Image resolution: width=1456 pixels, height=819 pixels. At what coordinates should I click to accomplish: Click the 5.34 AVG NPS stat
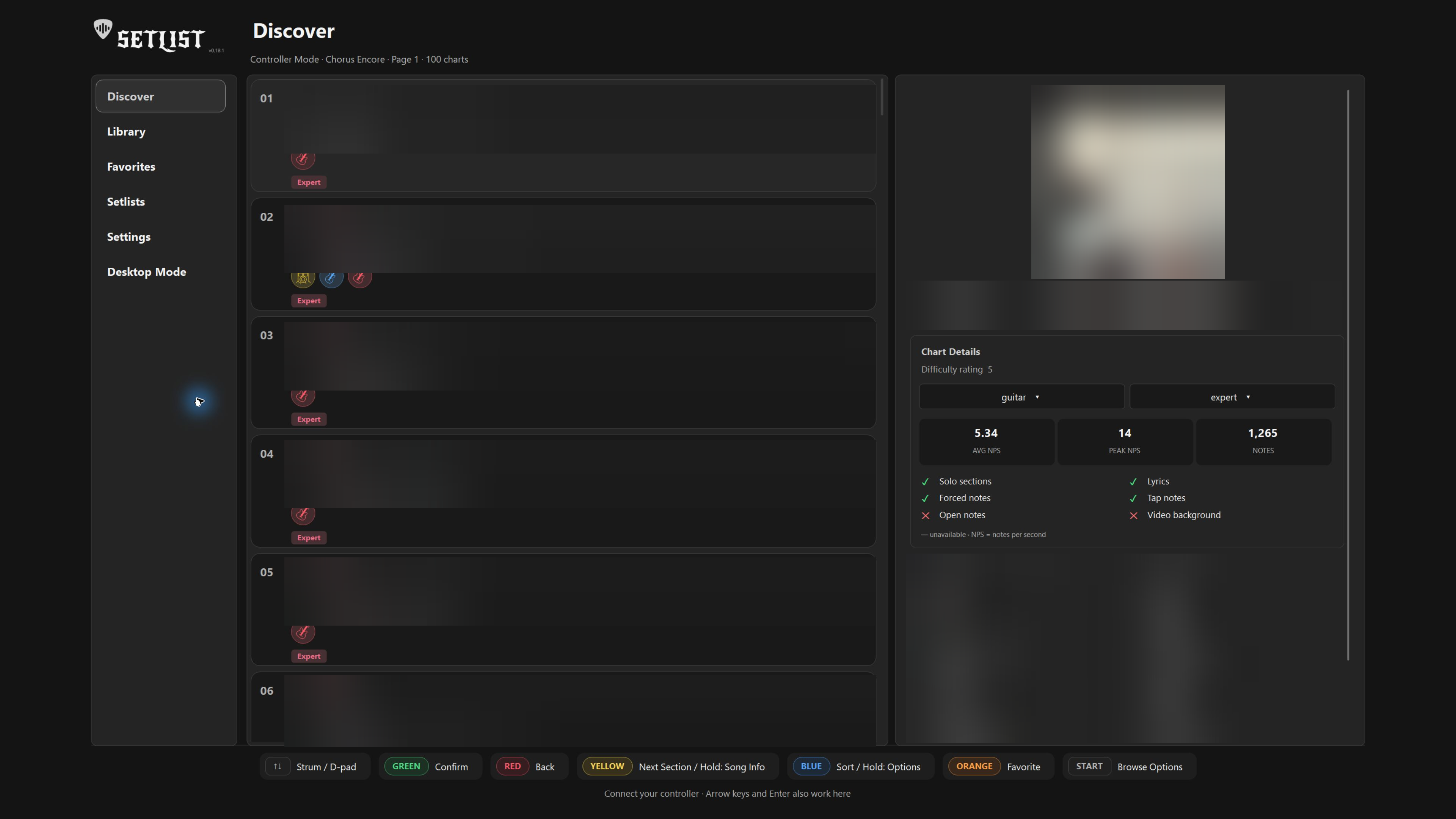[x=986, y=441]
